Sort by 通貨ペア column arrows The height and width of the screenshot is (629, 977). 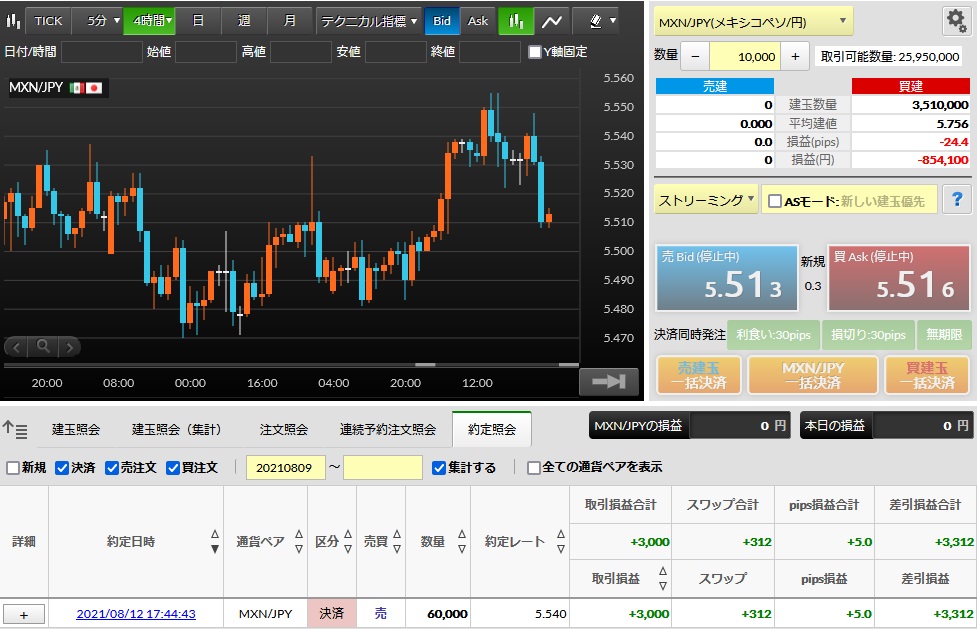(x=298, y=541)
